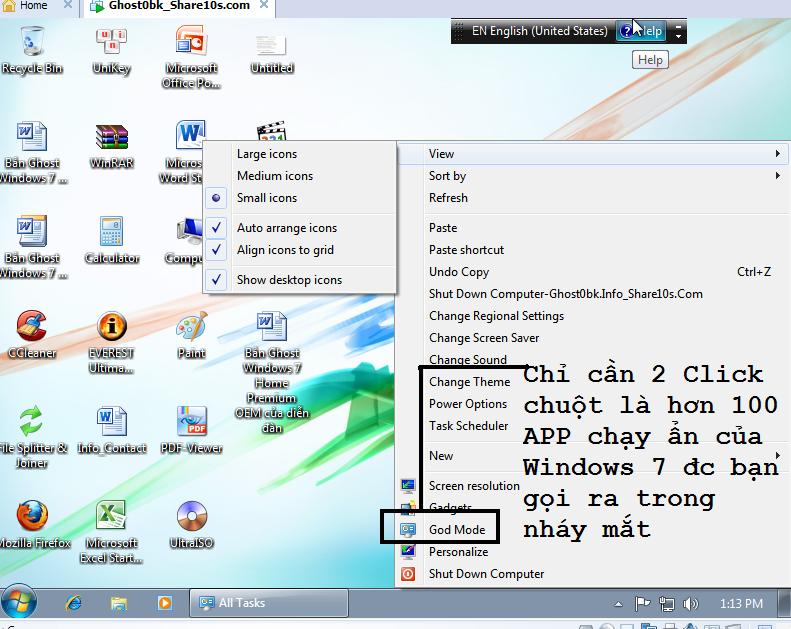Launch CCleaner from the desktop

[31, 328]
